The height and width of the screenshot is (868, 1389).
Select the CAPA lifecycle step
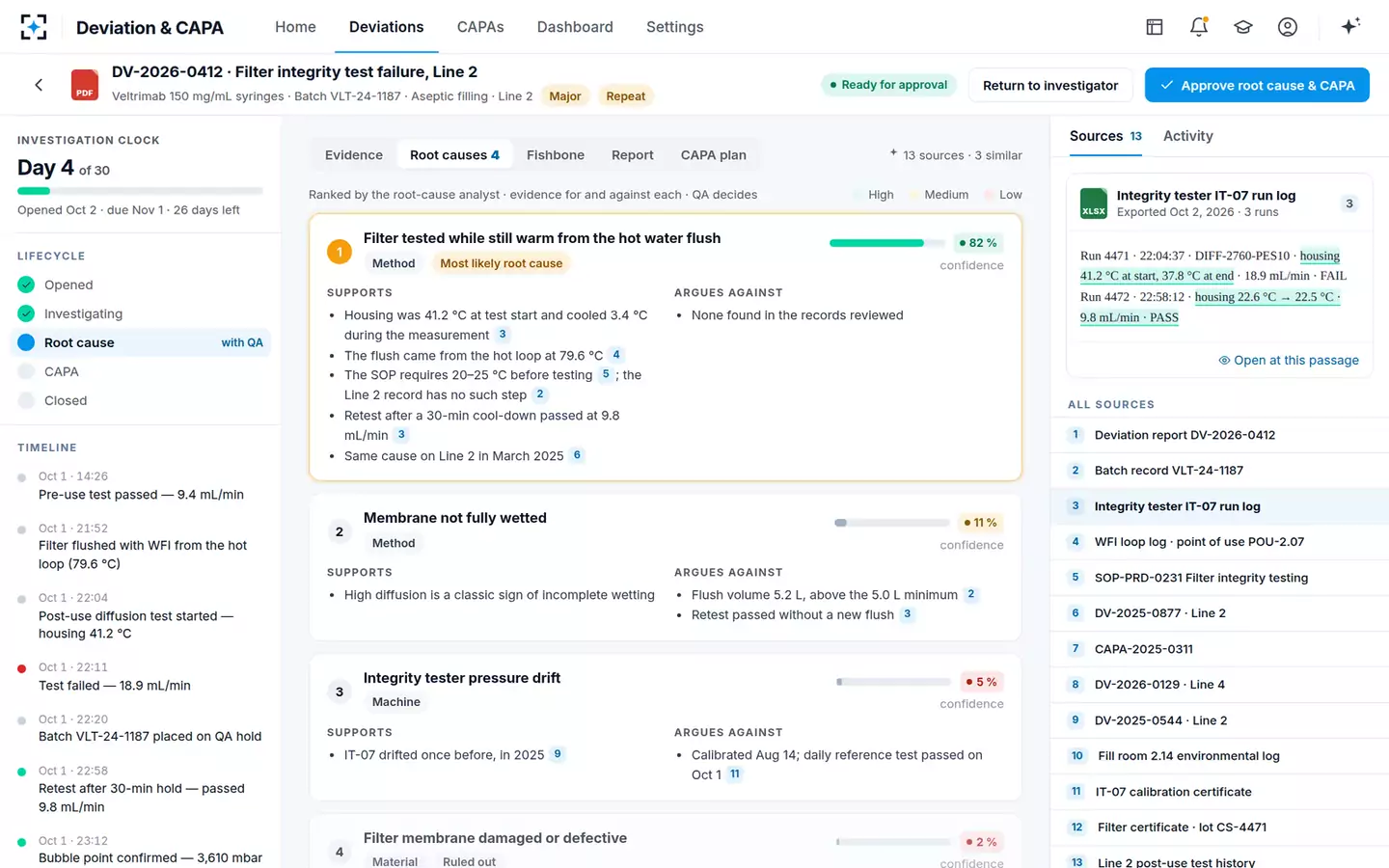140,371
